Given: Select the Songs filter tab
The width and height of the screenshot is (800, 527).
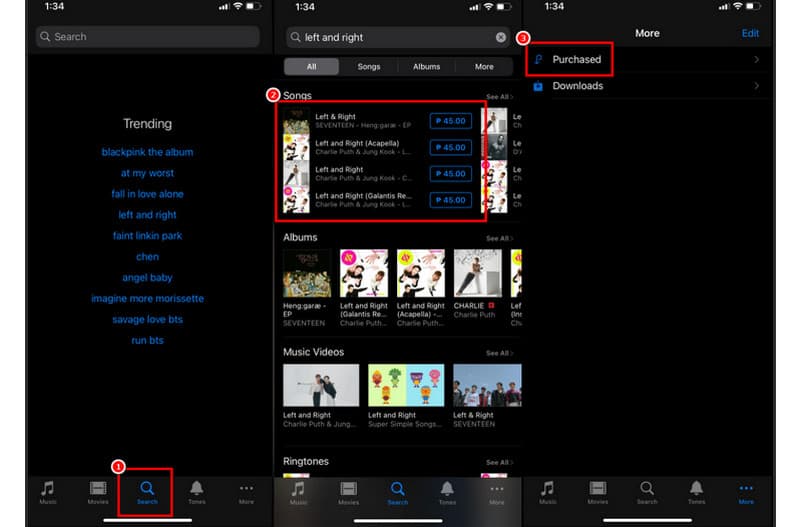Looking at the screenshot, I should (x=368, y=66).
